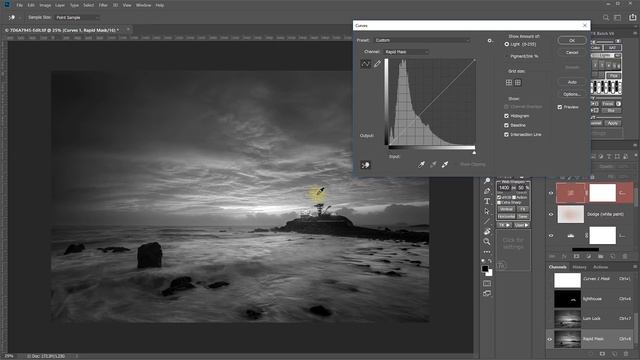Select the Type tool in toolbar
This screenshot has width=640, height=360.
click(487, 201)
